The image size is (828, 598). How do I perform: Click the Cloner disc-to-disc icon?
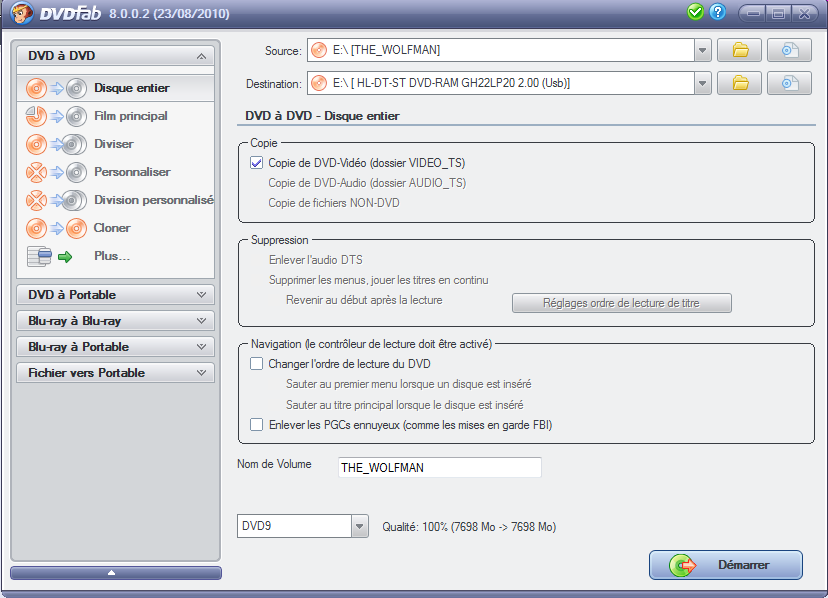click(56, 228)
